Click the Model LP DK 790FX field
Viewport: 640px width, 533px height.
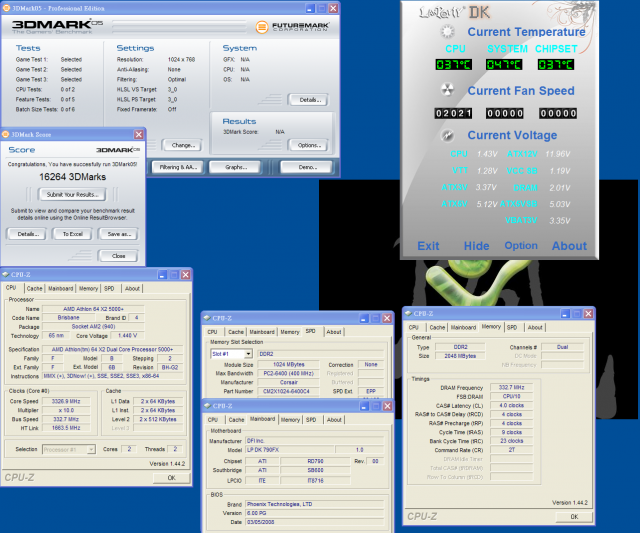click(290, 450)
